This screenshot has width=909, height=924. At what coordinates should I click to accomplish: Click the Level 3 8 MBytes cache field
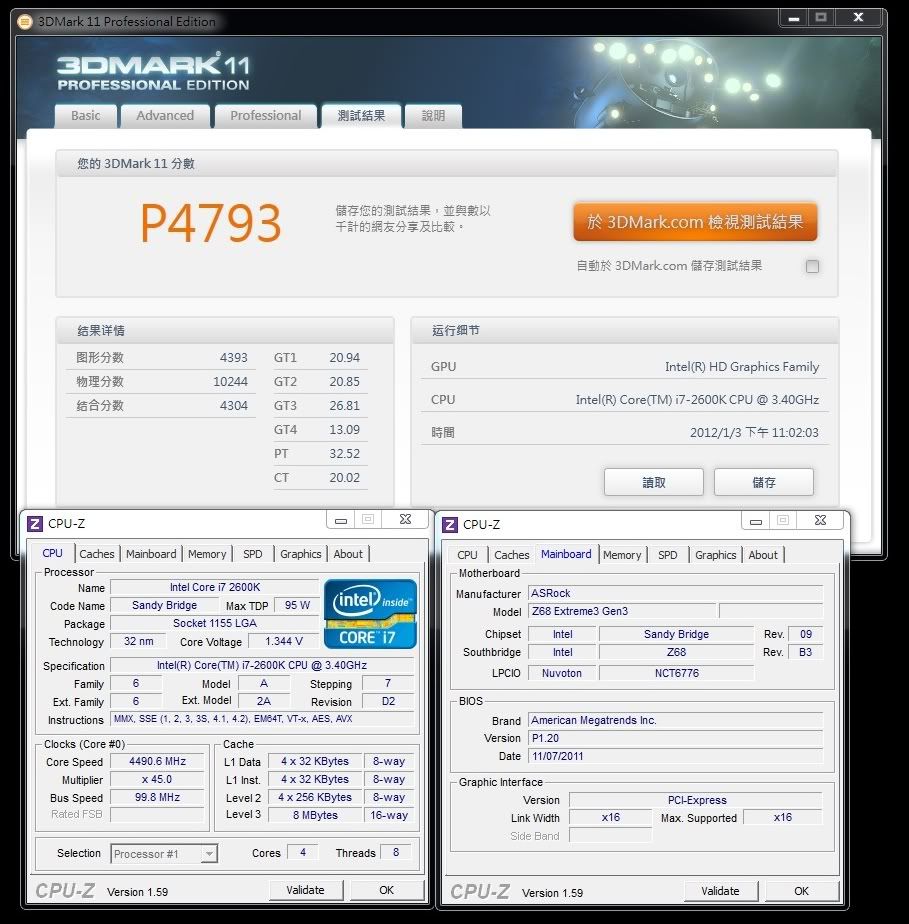click(x=315, y=815)
